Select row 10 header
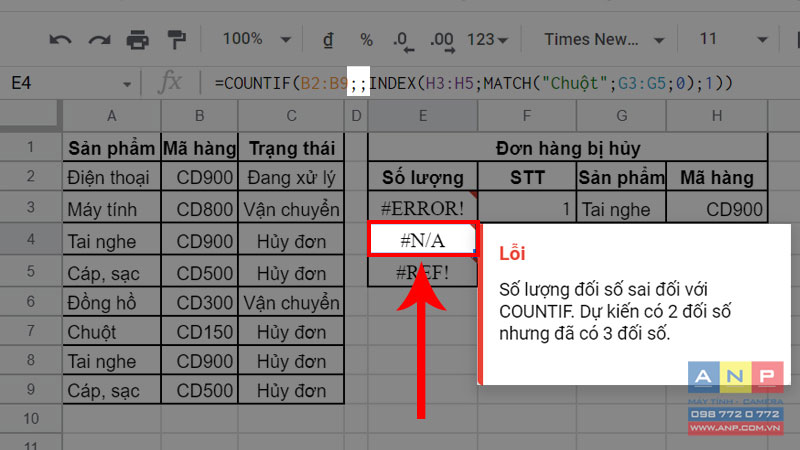Screen dimensions: 800x450 pyautogui.click(x=31, y=419)
